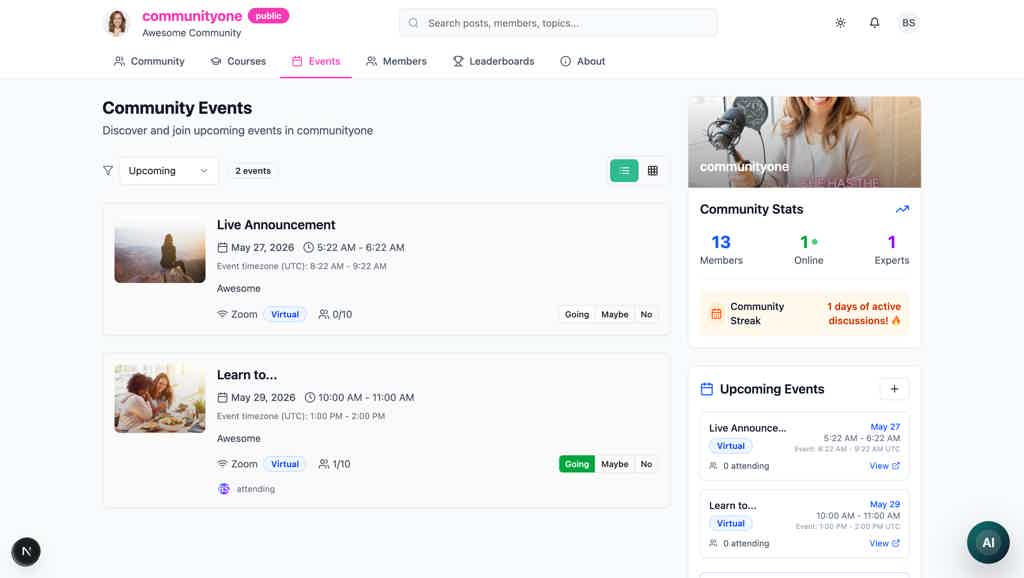This screenshot has height=578, width=1024.
Task: Click the attendees icon for Learn to...
Action: point(323,464)
